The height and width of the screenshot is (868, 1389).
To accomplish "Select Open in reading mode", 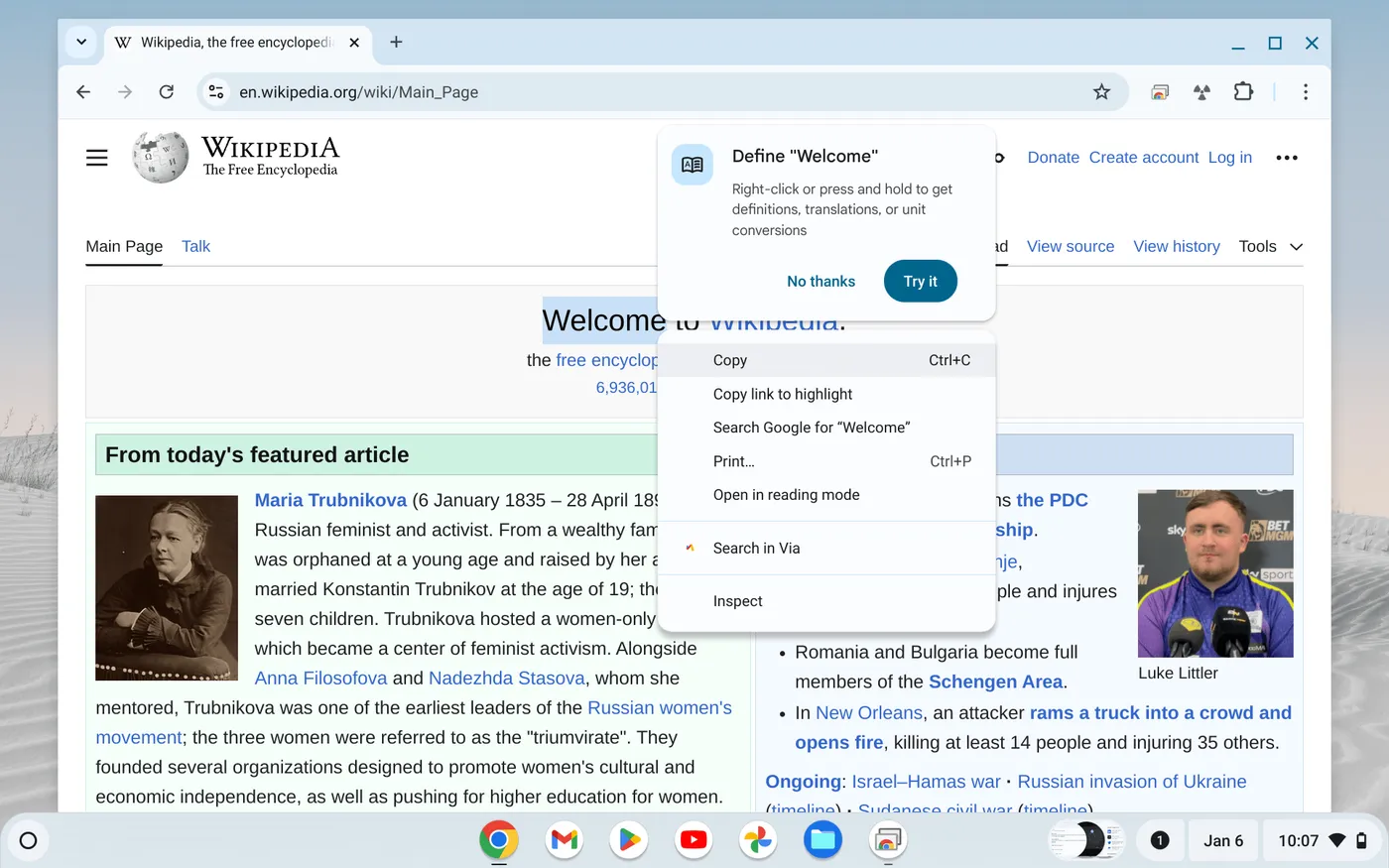I will 826,495.
